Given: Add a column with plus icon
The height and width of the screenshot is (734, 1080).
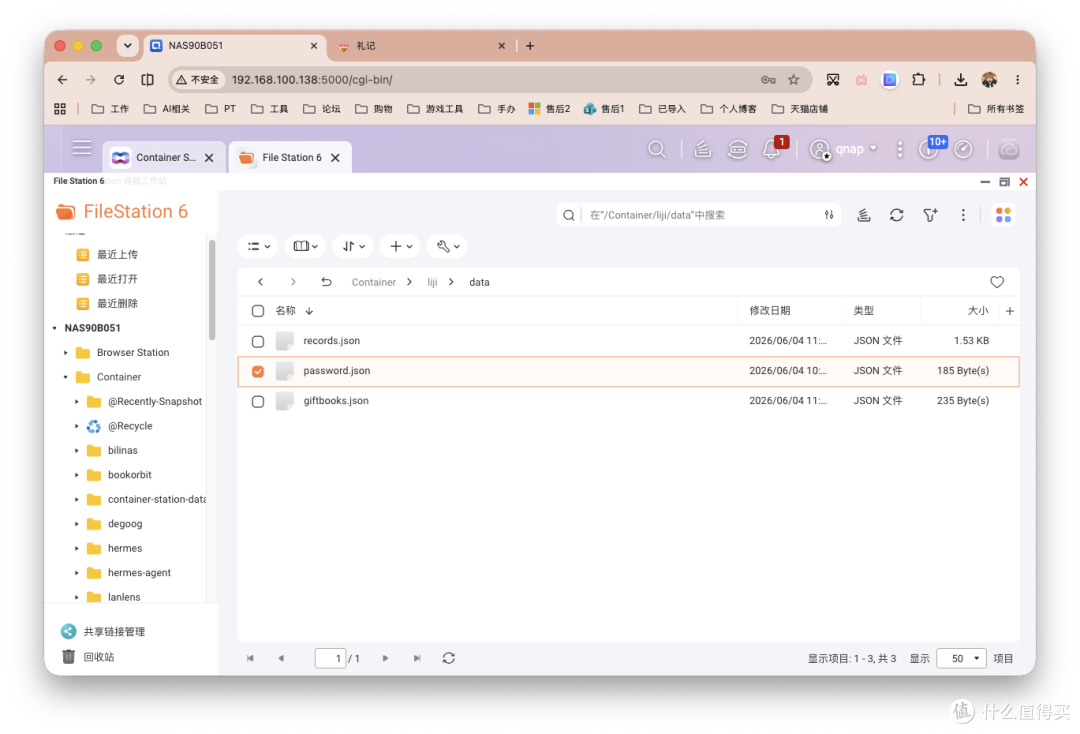Looking at the screenshot, I should point(1010,311).
